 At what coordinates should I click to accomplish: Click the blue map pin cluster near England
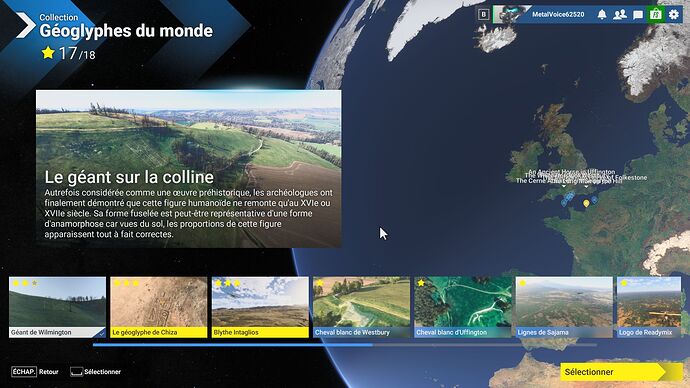tap(568, 198)
